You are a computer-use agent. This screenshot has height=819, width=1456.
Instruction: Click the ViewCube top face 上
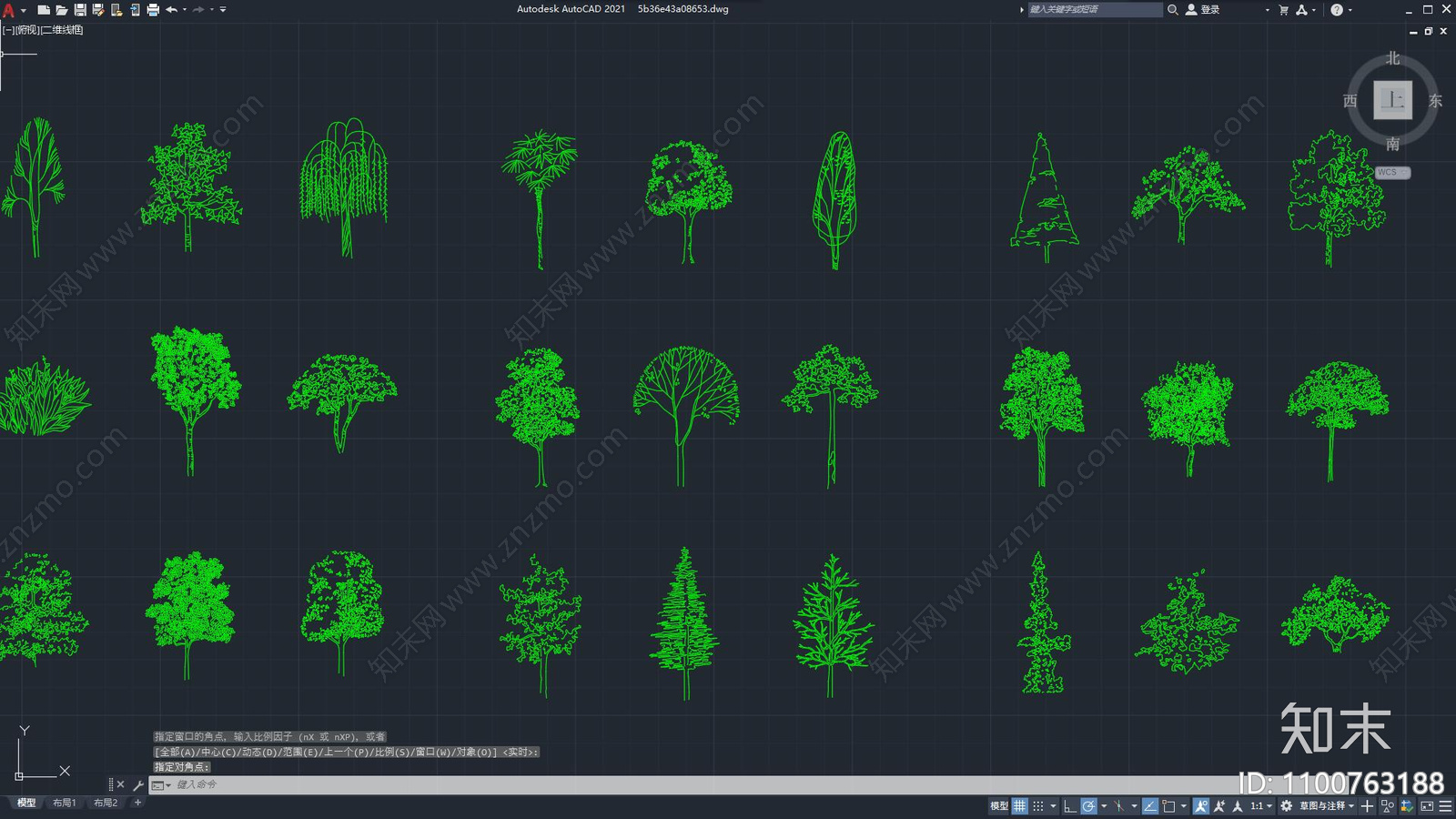click(x=1392, y=100)
